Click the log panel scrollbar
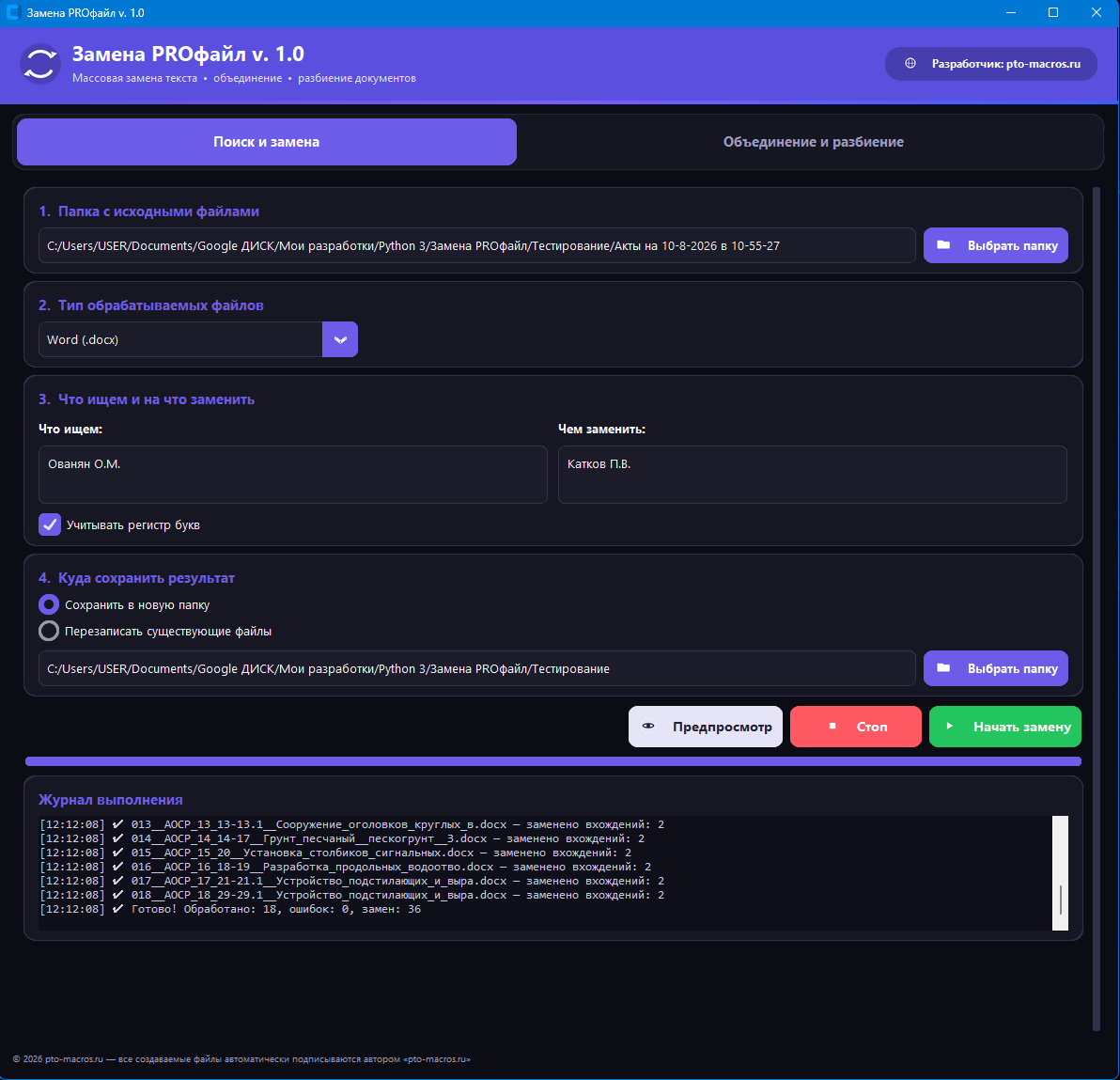The image size is (1120, 1080). pyautogui.click(x=1060, y=872)
